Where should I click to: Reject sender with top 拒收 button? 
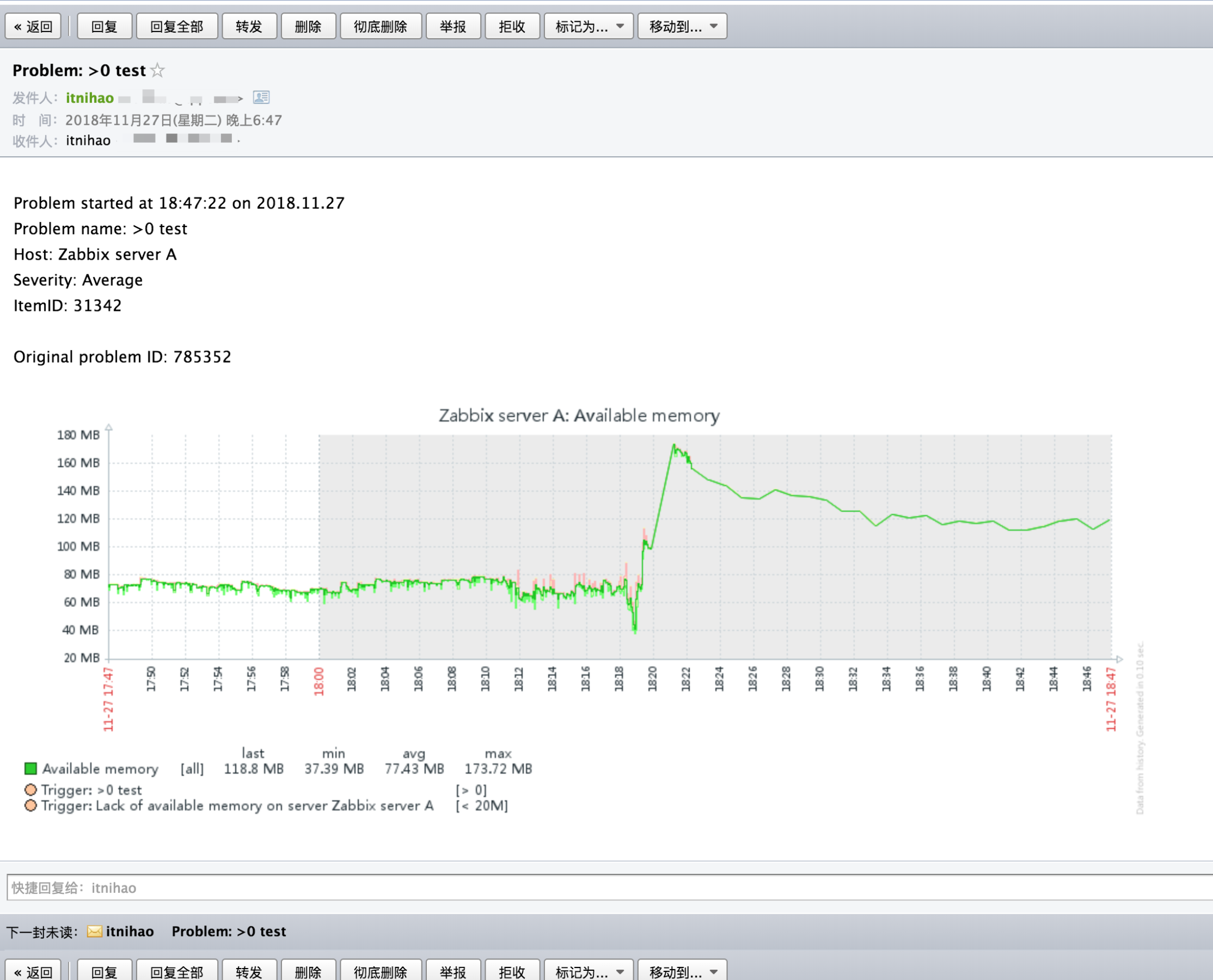pos(512,27)
